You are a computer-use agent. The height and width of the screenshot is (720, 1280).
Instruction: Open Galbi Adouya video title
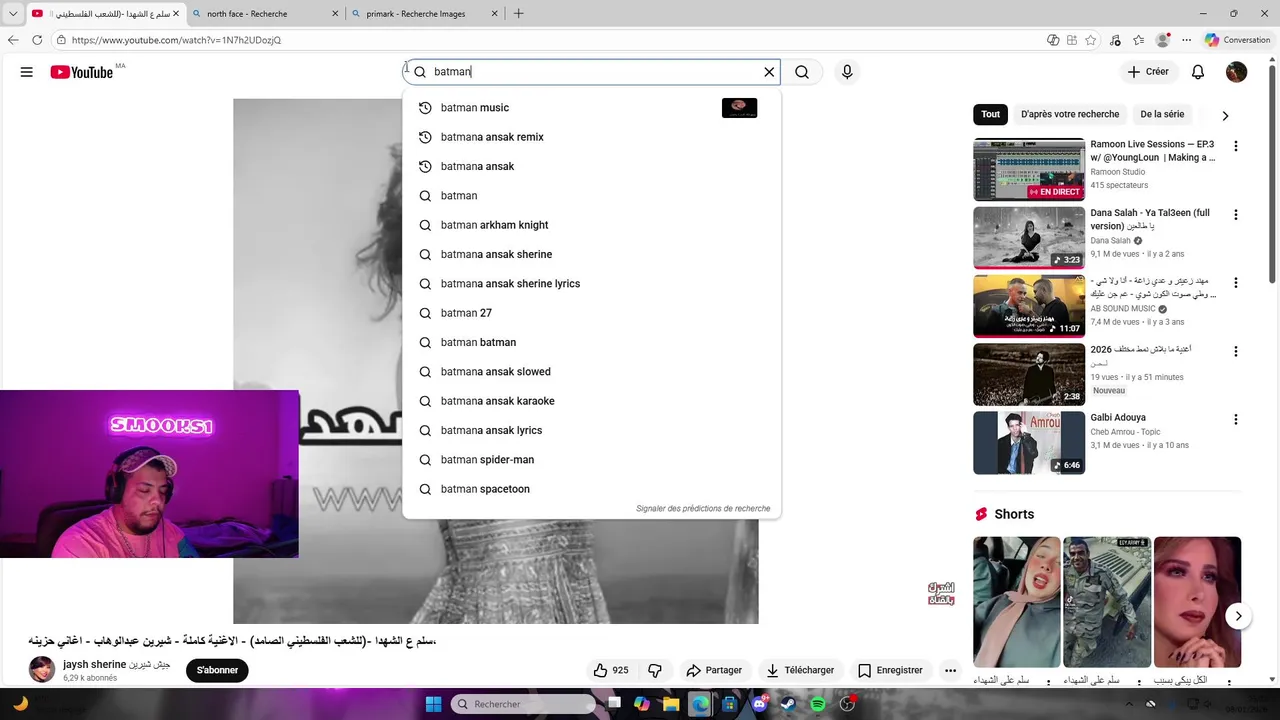tap(1118, 417)
